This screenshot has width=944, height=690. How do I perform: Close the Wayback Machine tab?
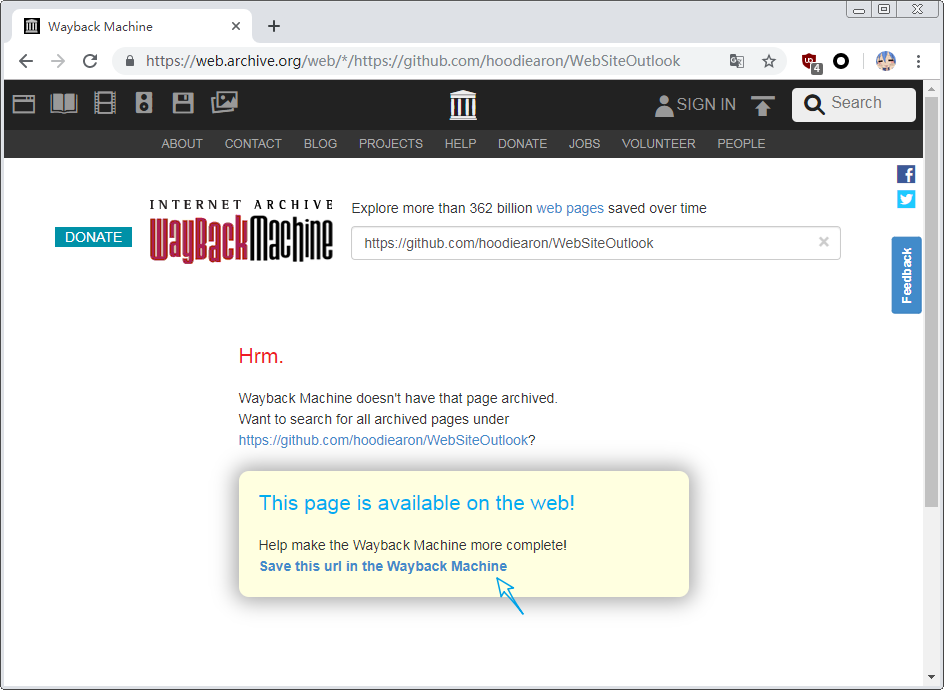[236, 26]
